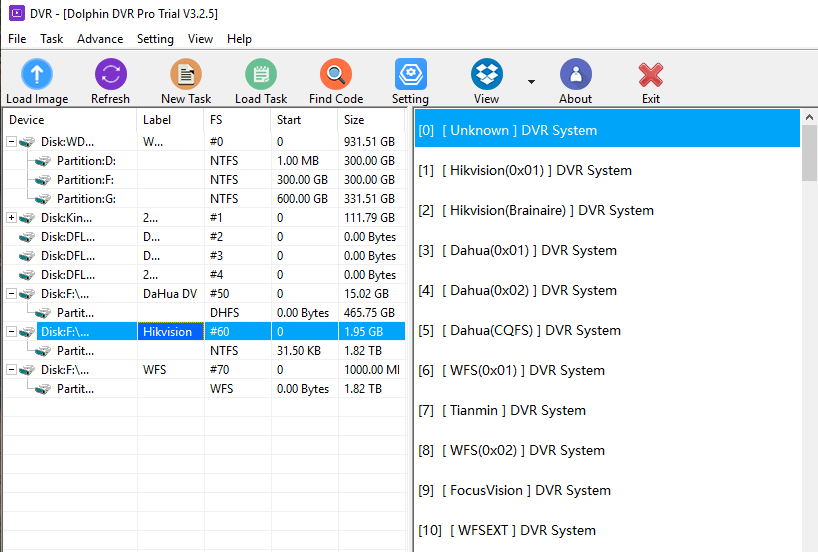Click the disk icon of the #2 disk row

[x=27, y=237]
